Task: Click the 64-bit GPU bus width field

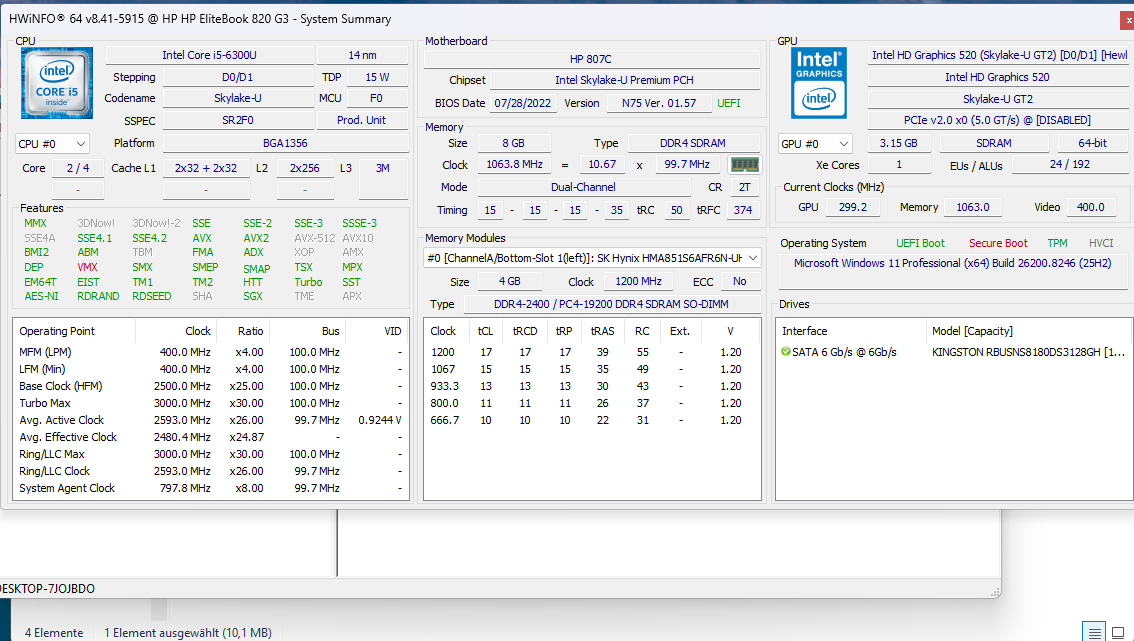Action: pos(1093,143)
